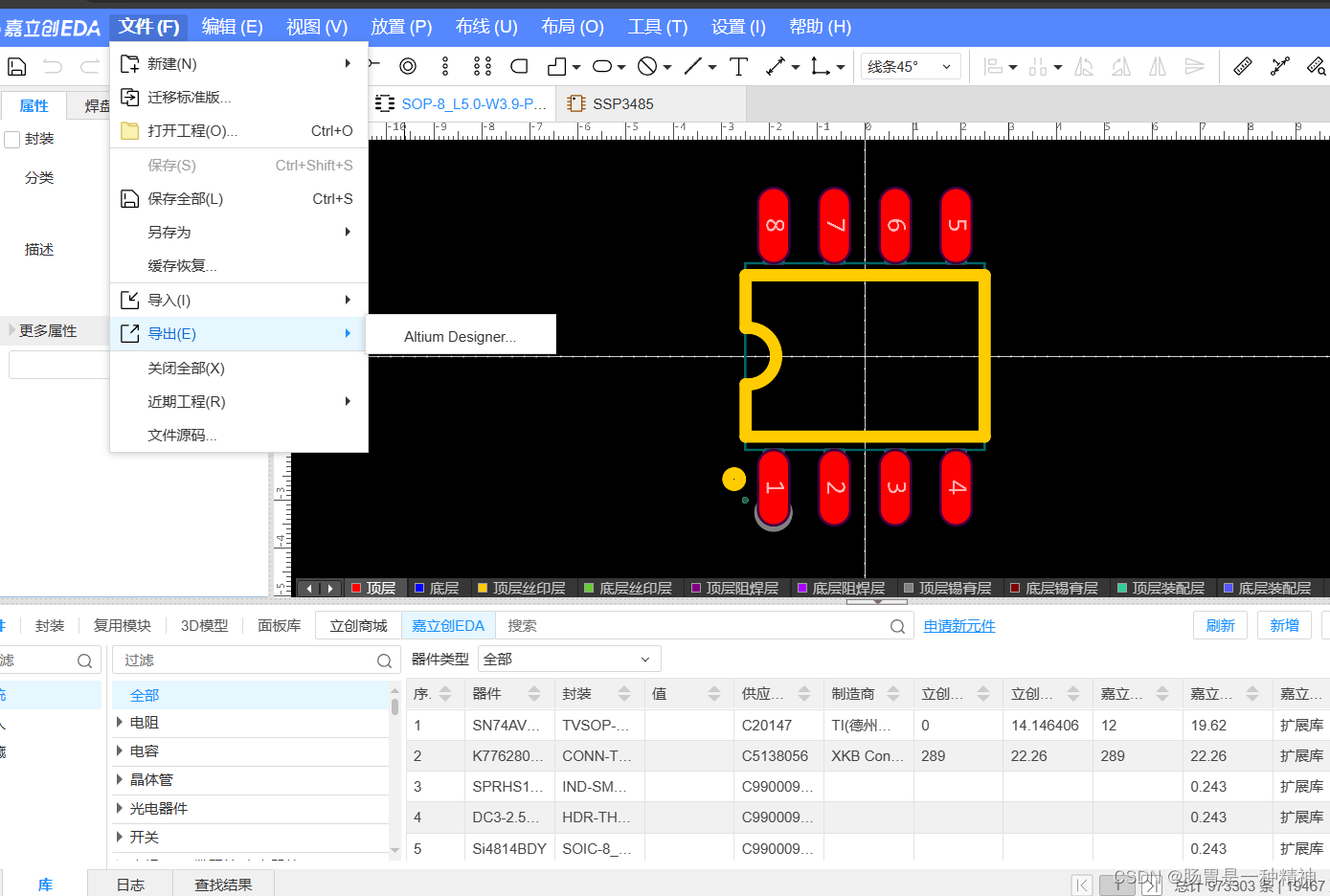Click the undo arrow icon
The width and height of the screenshot is (1330, 896).
[53, 67]
